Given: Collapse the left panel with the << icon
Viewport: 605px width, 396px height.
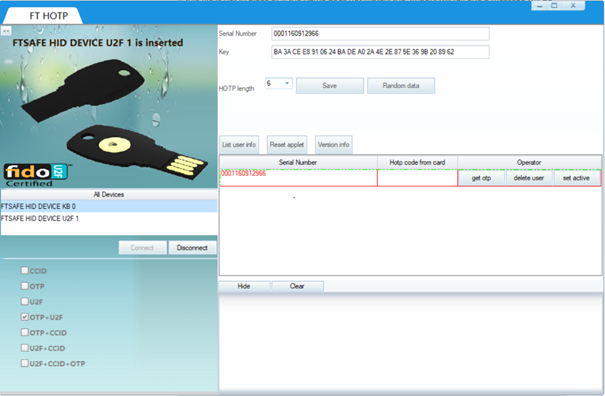Looking at the screenshot, I should pyautogui.click(x=6, y=30).
